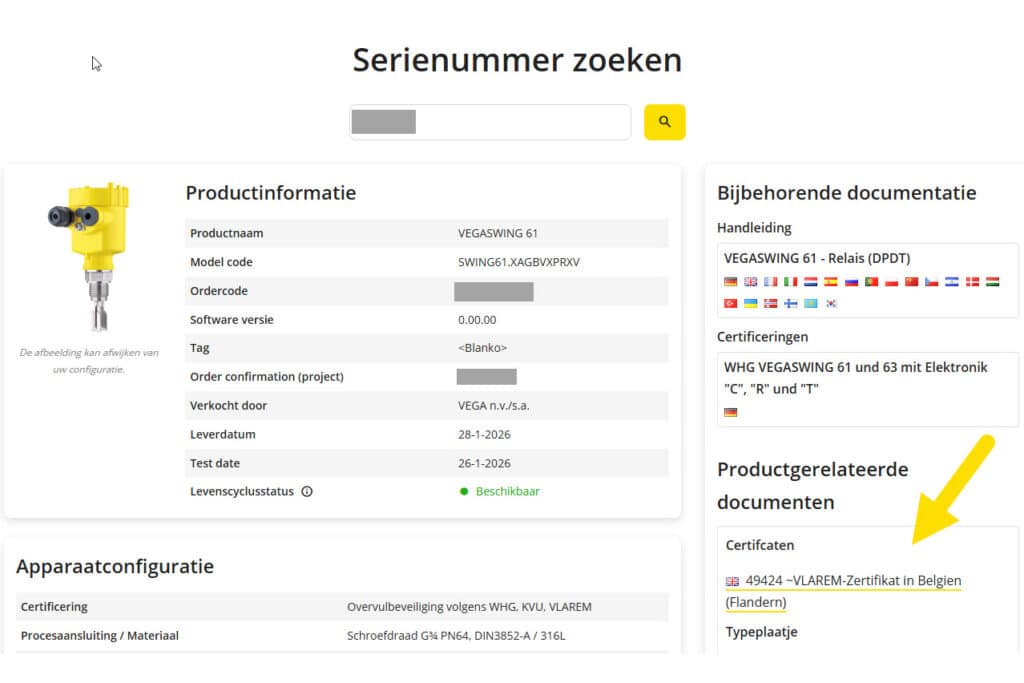
Task: Click the Spanish flag in the Handleiding list
Action: click(830, 282)
